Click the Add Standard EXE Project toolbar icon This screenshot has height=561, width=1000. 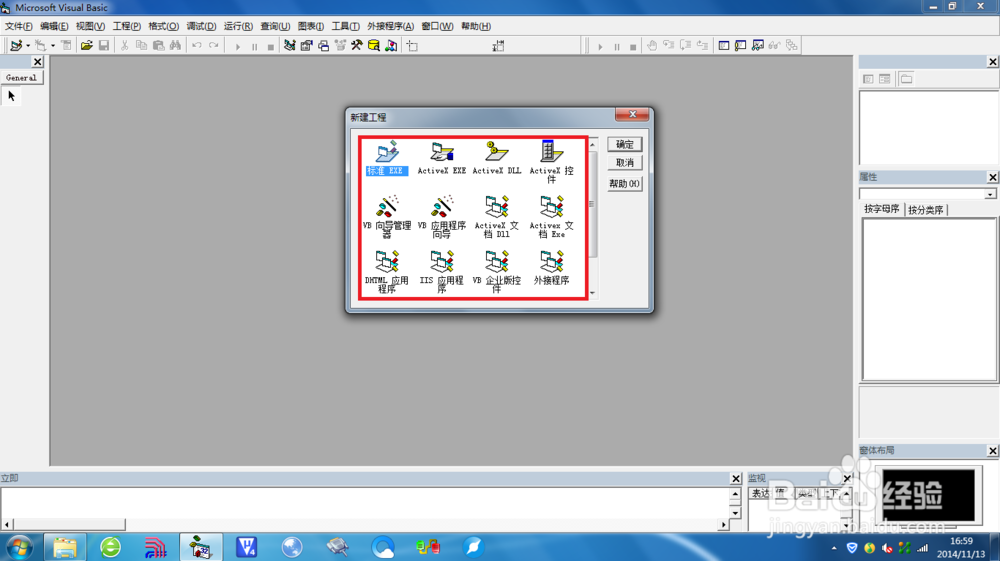(x=16, y=45)
